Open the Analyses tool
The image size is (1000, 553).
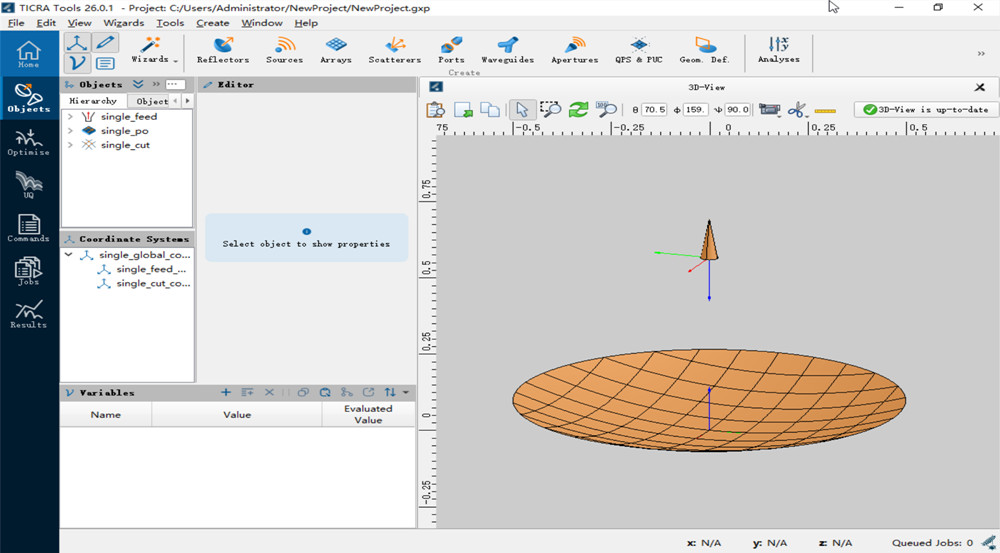(x=779, y=50)
